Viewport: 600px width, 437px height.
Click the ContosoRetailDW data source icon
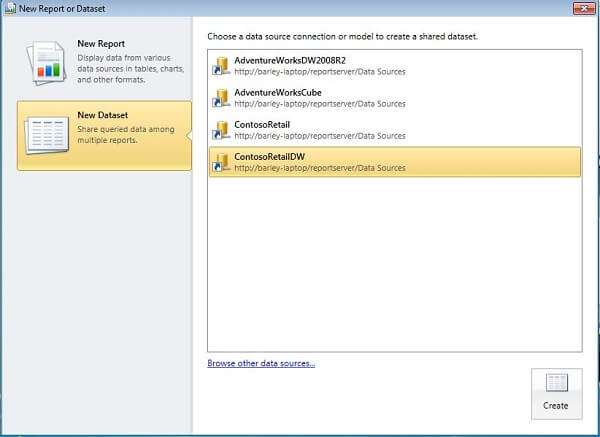click(221, 162)
